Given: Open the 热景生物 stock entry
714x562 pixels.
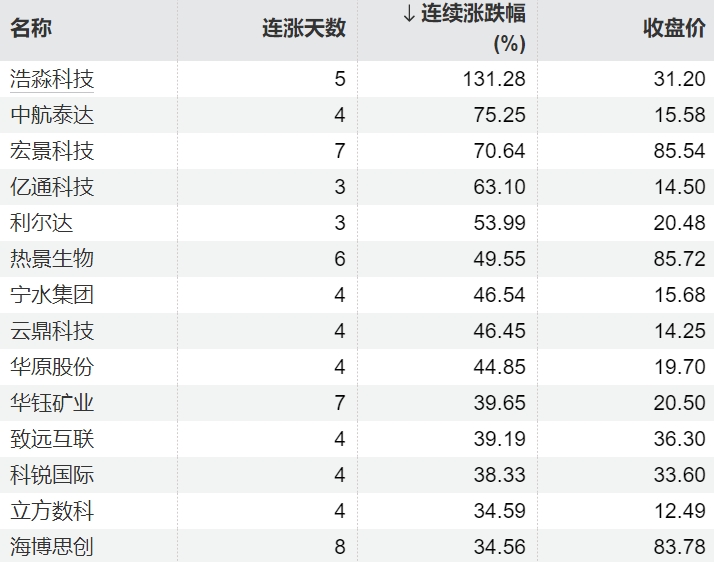Looking at the screenshot, I should click(52, 259).
